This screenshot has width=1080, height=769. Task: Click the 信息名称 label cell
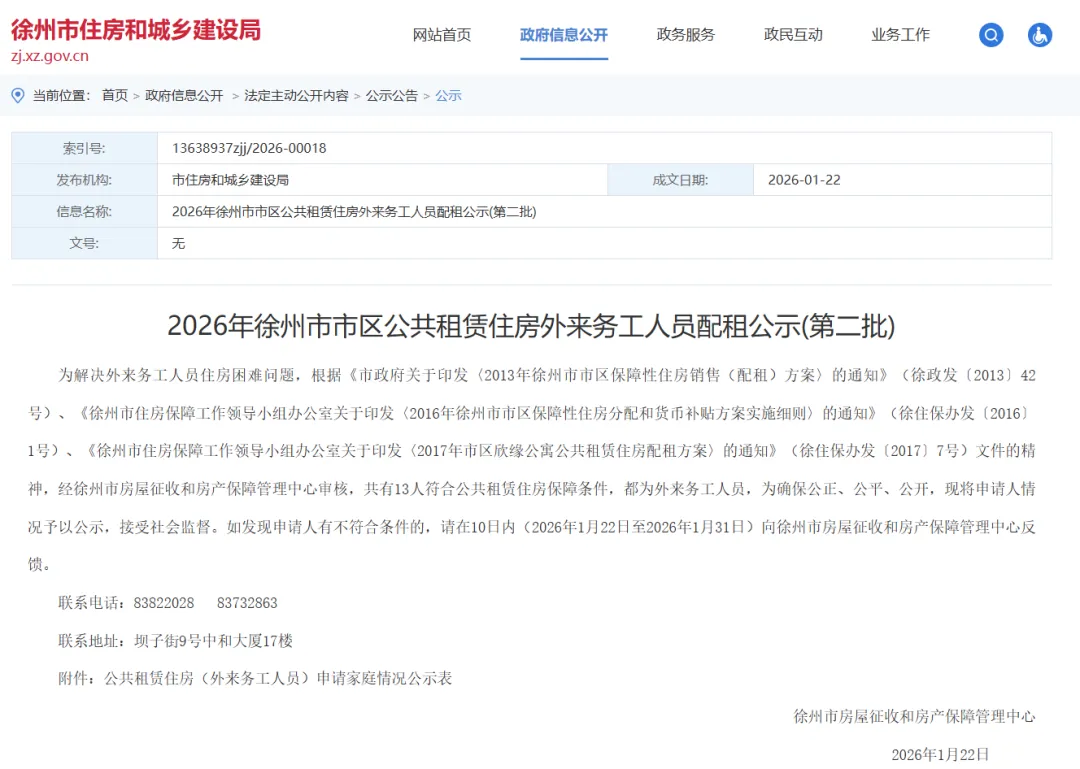[x=84, y=212]
